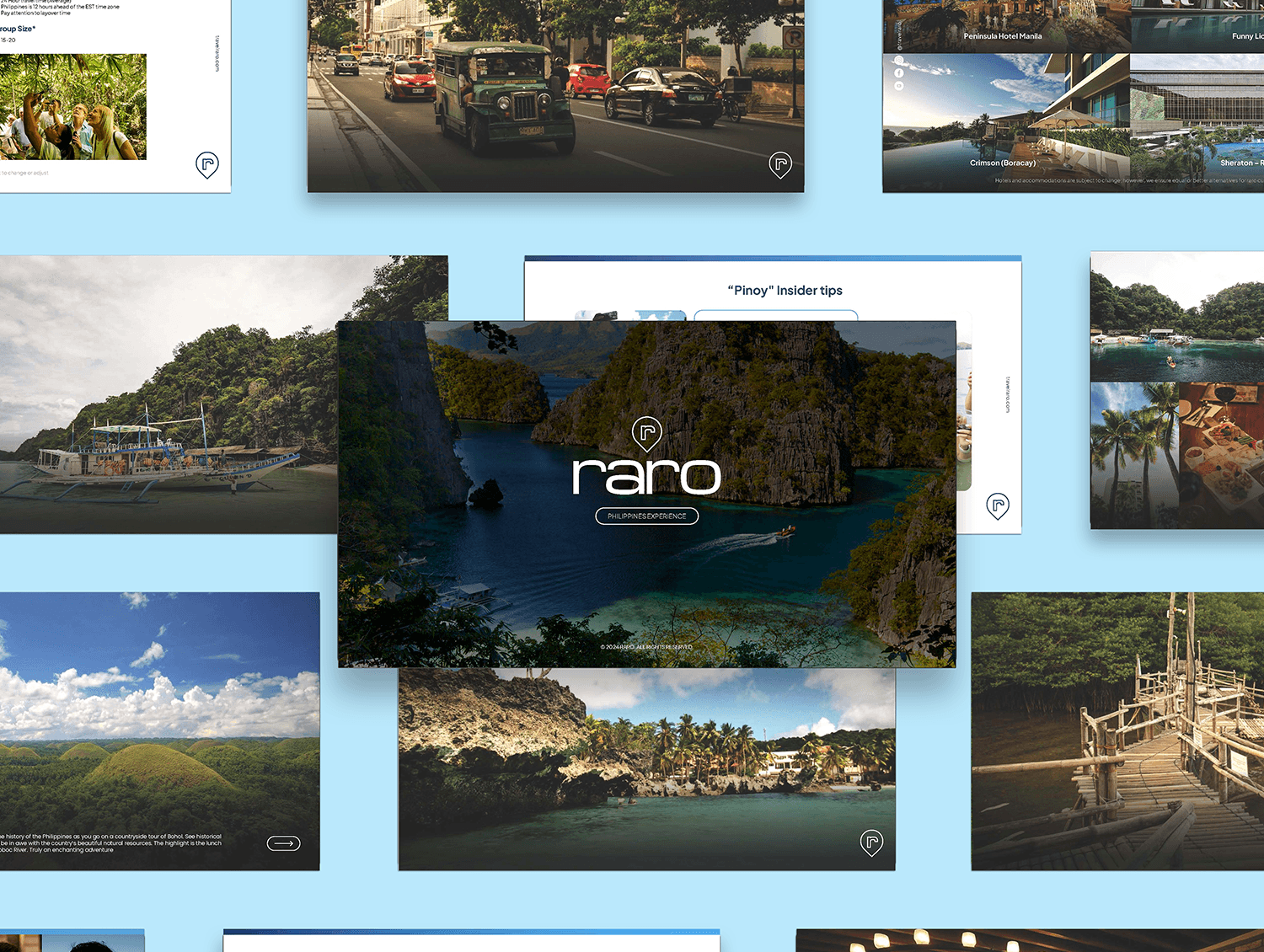This screenshot has height=952, width=1264.
Task: Click the EST time zone note text
Action: (x=60, y=7)
